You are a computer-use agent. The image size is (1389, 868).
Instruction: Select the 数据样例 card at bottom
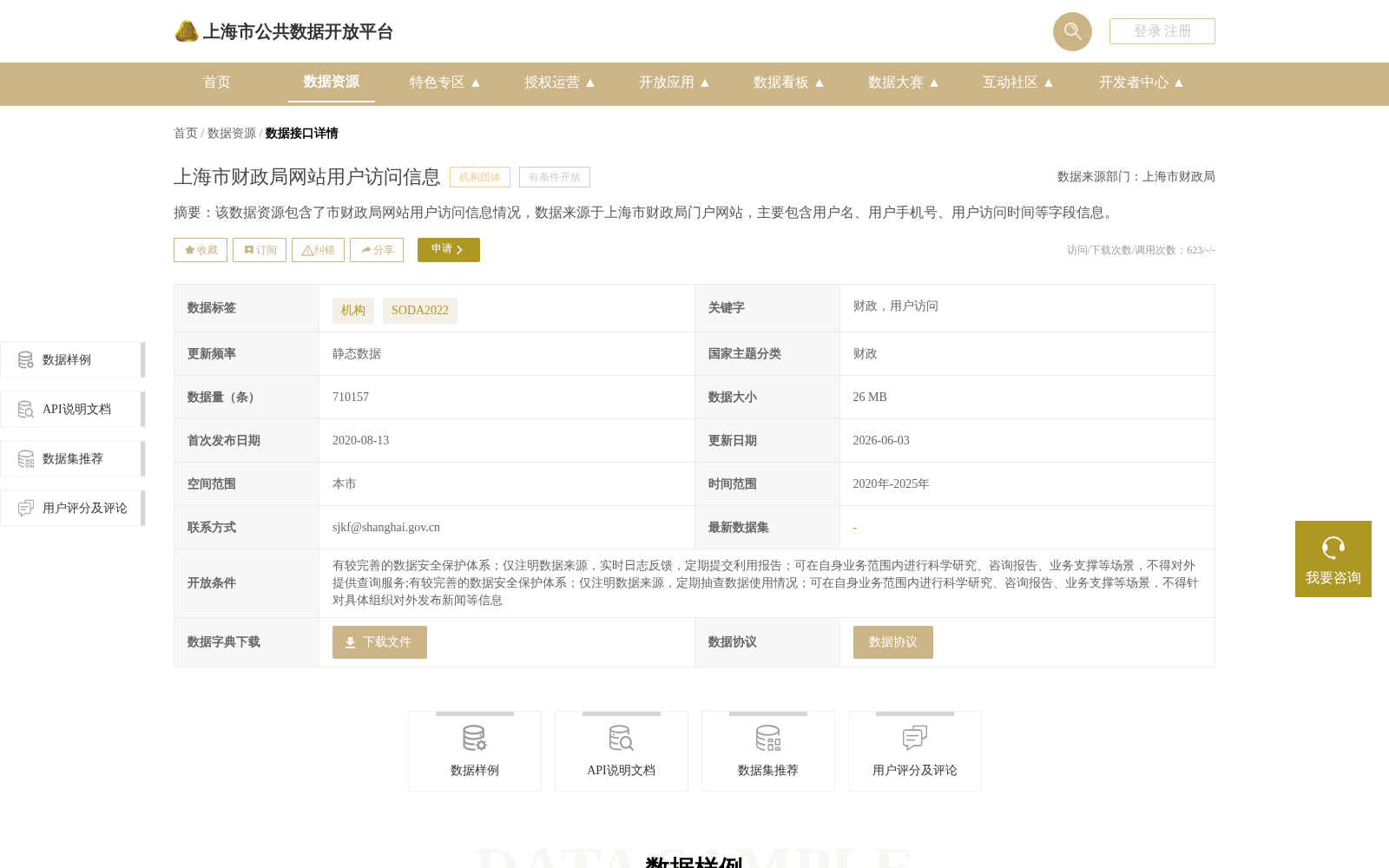(475, 752)
